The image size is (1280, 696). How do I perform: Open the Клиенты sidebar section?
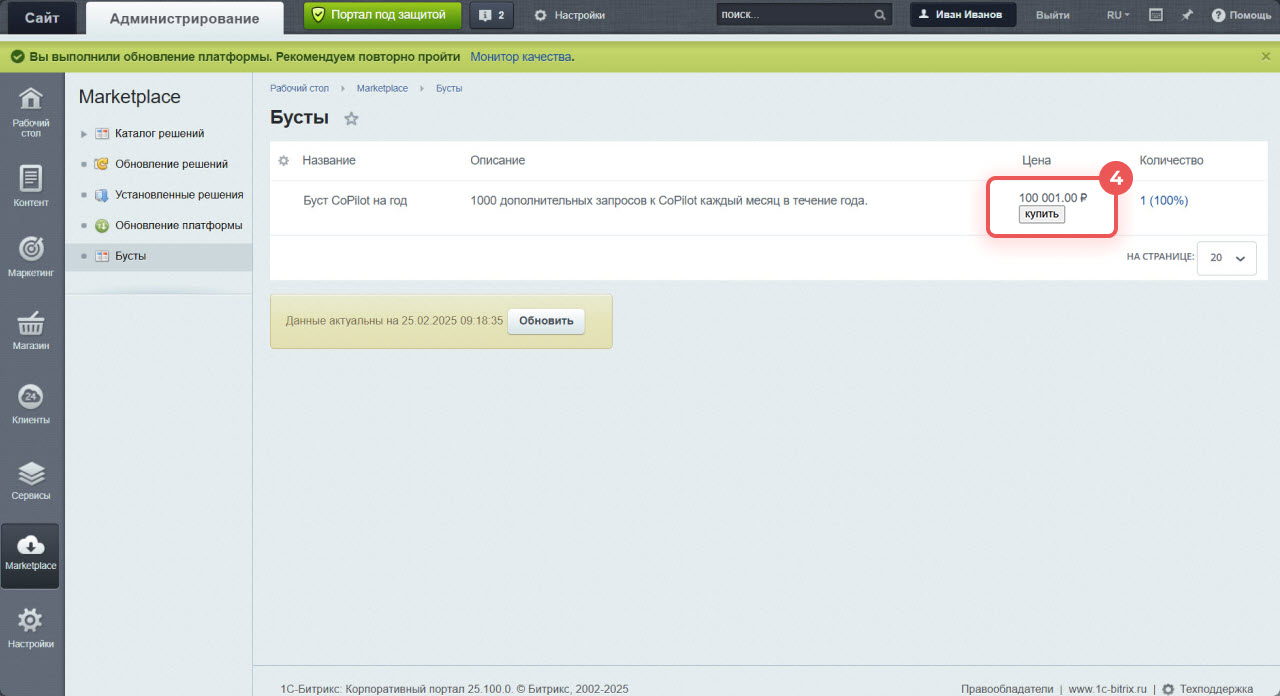[31, 405]
